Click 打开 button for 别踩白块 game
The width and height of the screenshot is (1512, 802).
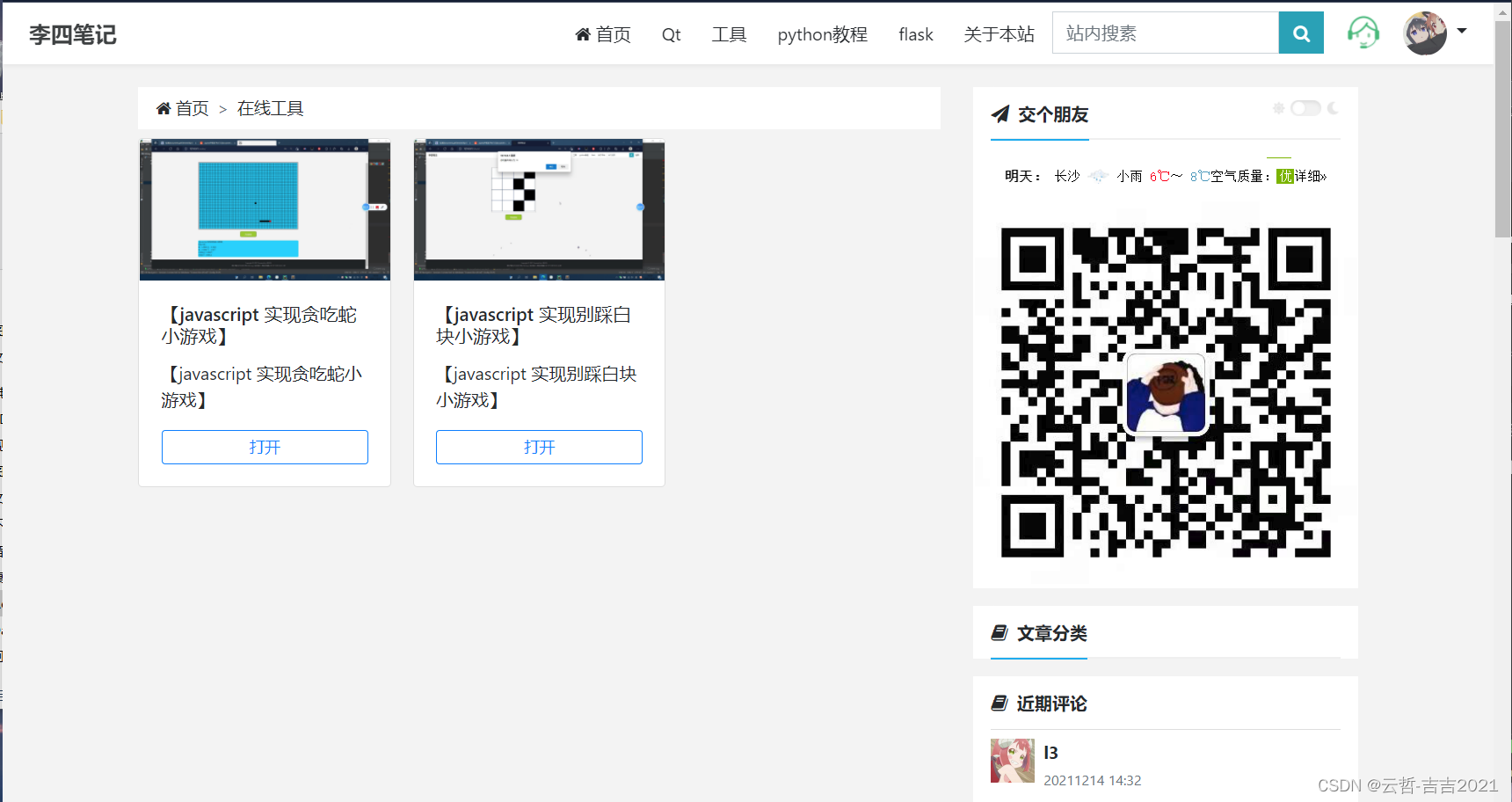[x=539, y=447]
